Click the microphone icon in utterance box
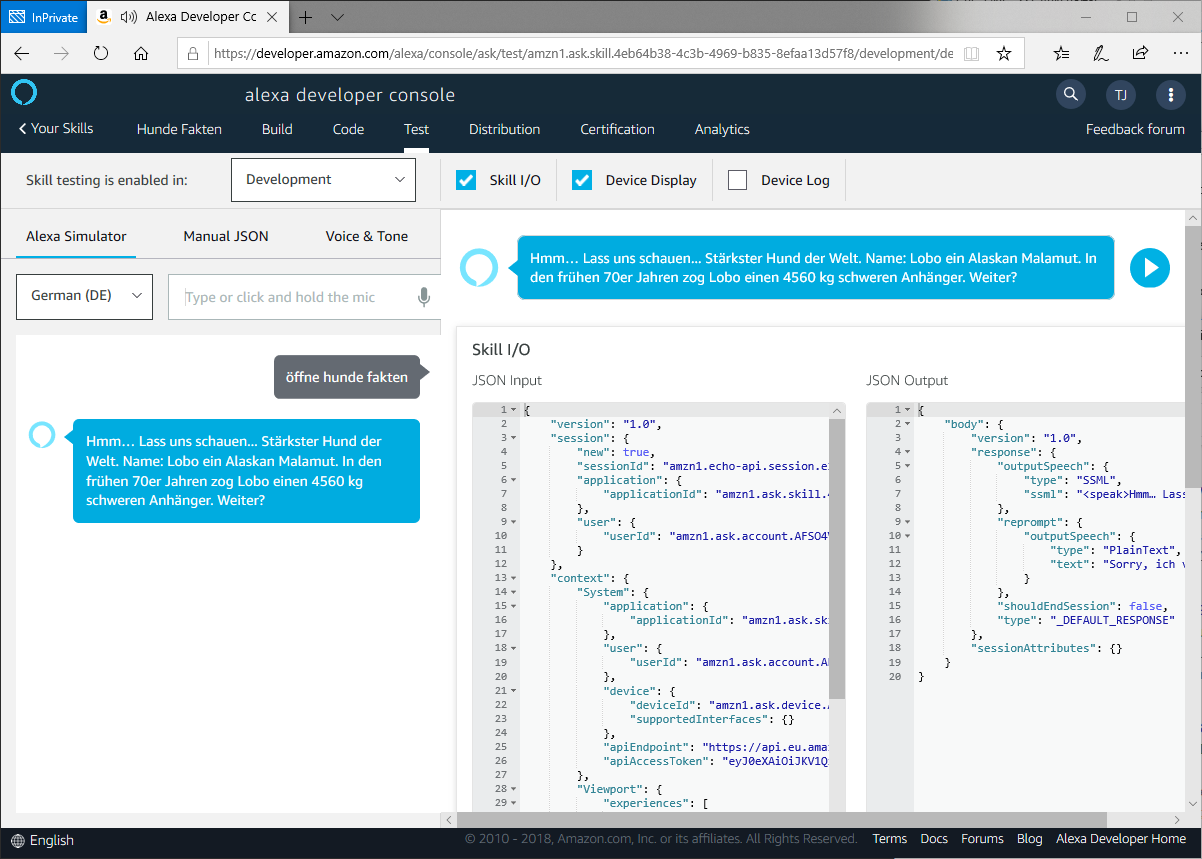This screenshot has height=859, width=1202. tap(424, 297)
